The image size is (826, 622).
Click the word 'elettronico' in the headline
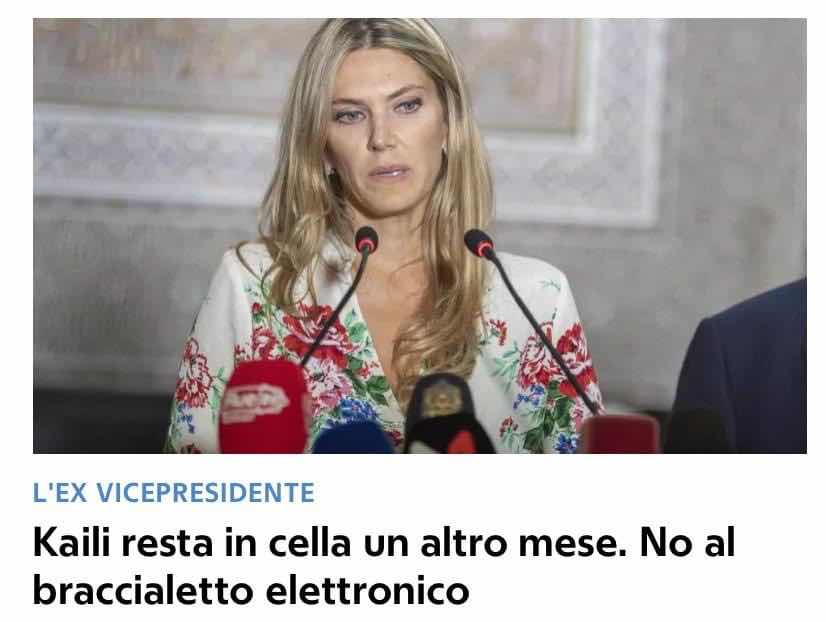(367, 590)
